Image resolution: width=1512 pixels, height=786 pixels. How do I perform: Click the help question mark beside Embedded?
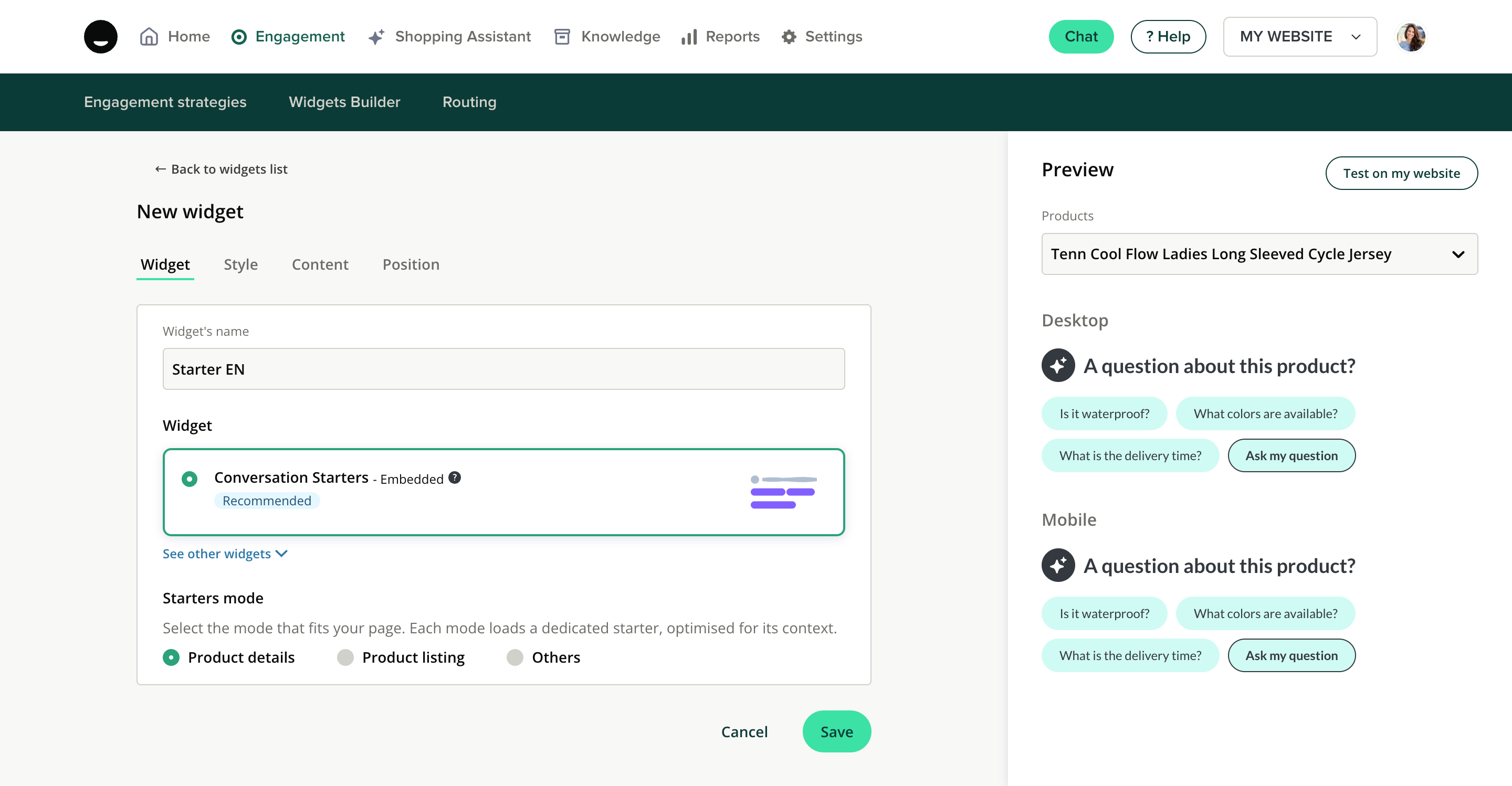[x=454, y=477]
